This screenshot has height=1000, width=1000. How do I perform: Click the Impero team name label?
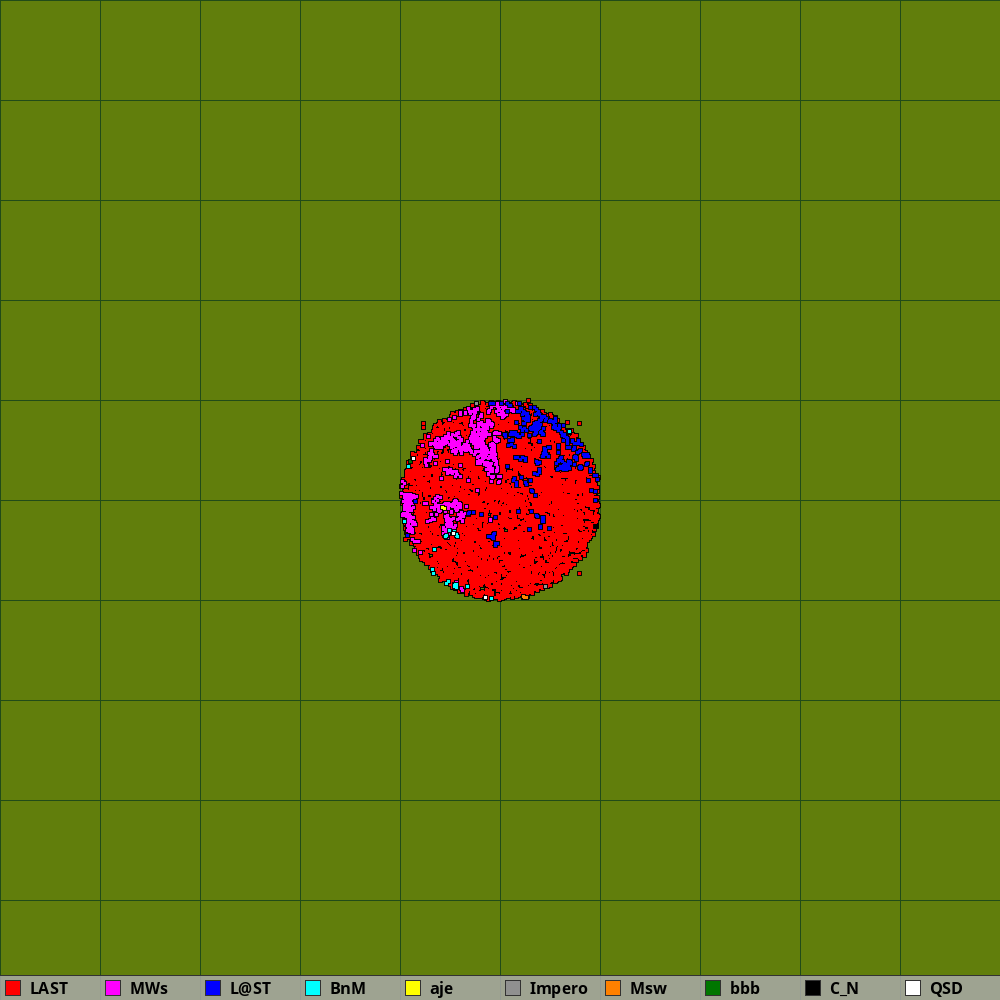558,988
